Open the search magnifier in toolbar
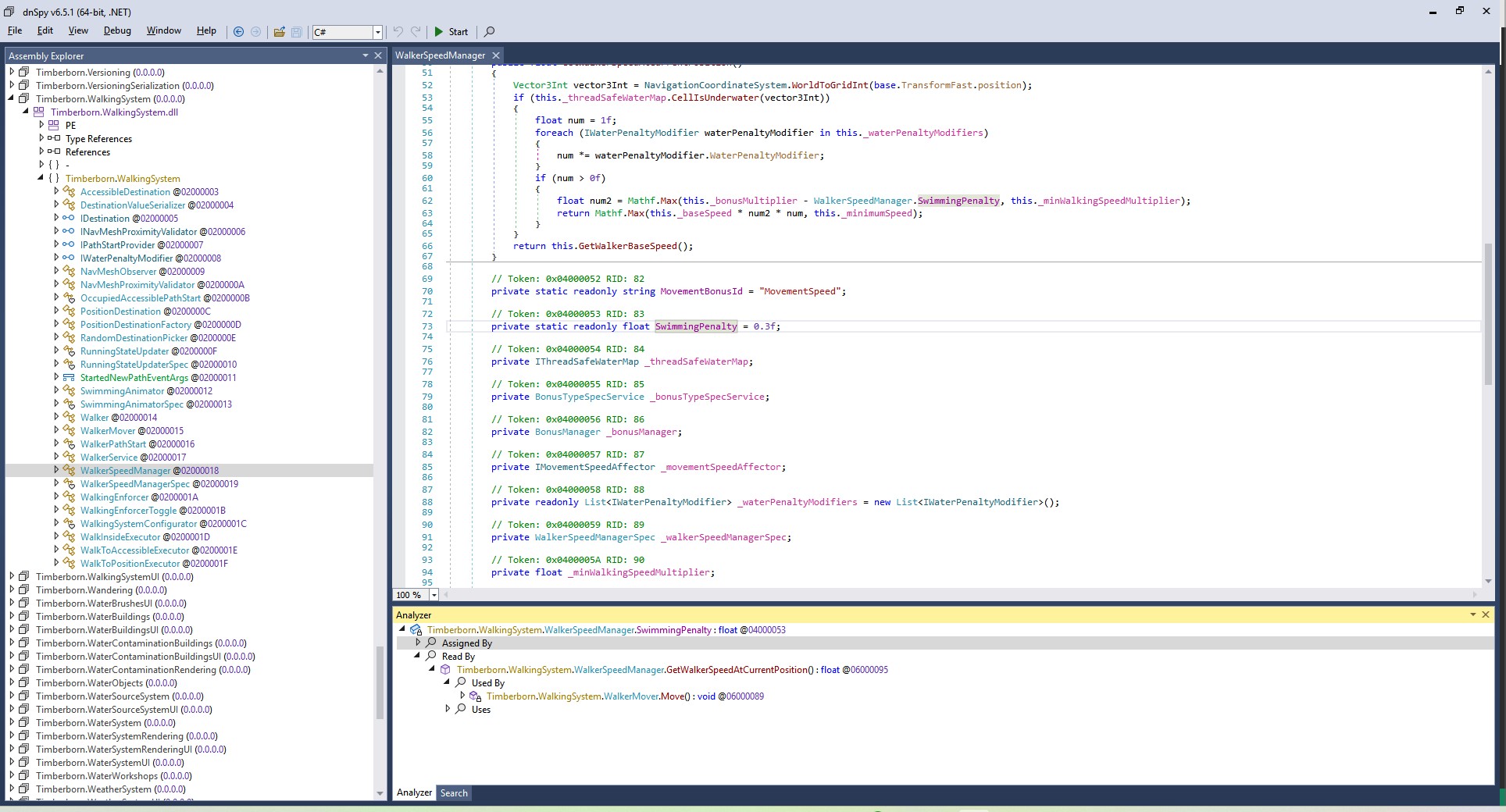 coord(490,32)
